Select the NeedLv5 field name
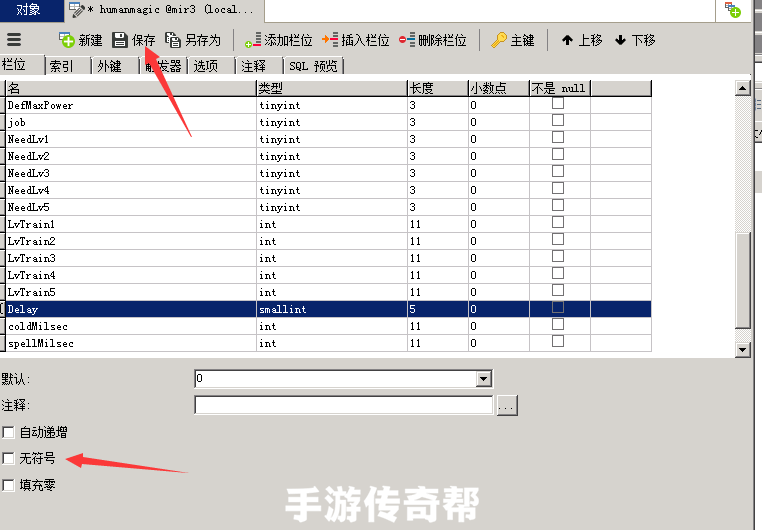 pos(29,207)
